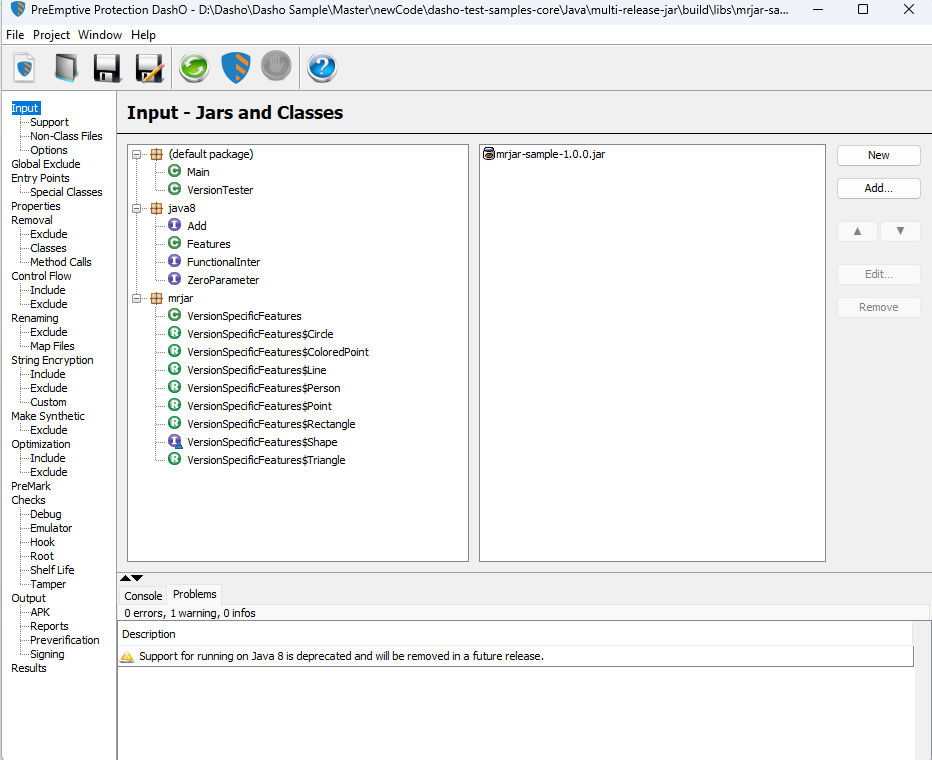This screenshot has width=932, height=760.
Task: Click the Save As floppy-with-pencil icon
Action: click(149, 67)
